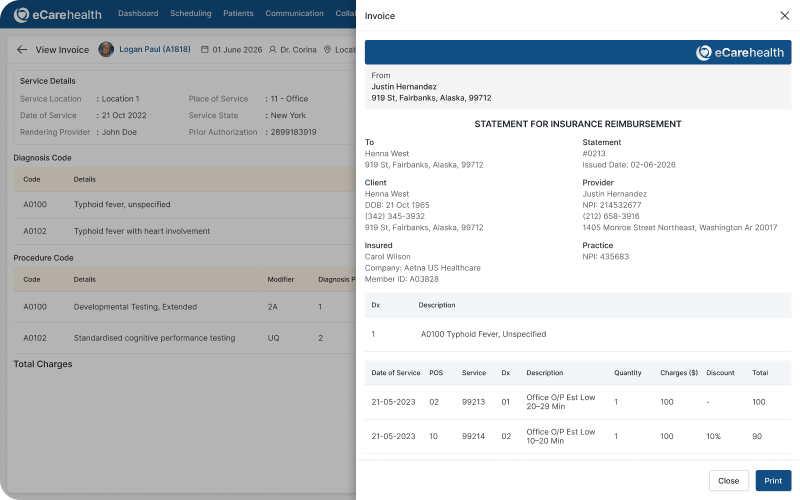The width and height of the screenshot is (800, 500).
Task: Click the provider address 1405 Monroe Street Northeast
Action: pyautogui.click(x=680, y=228)
